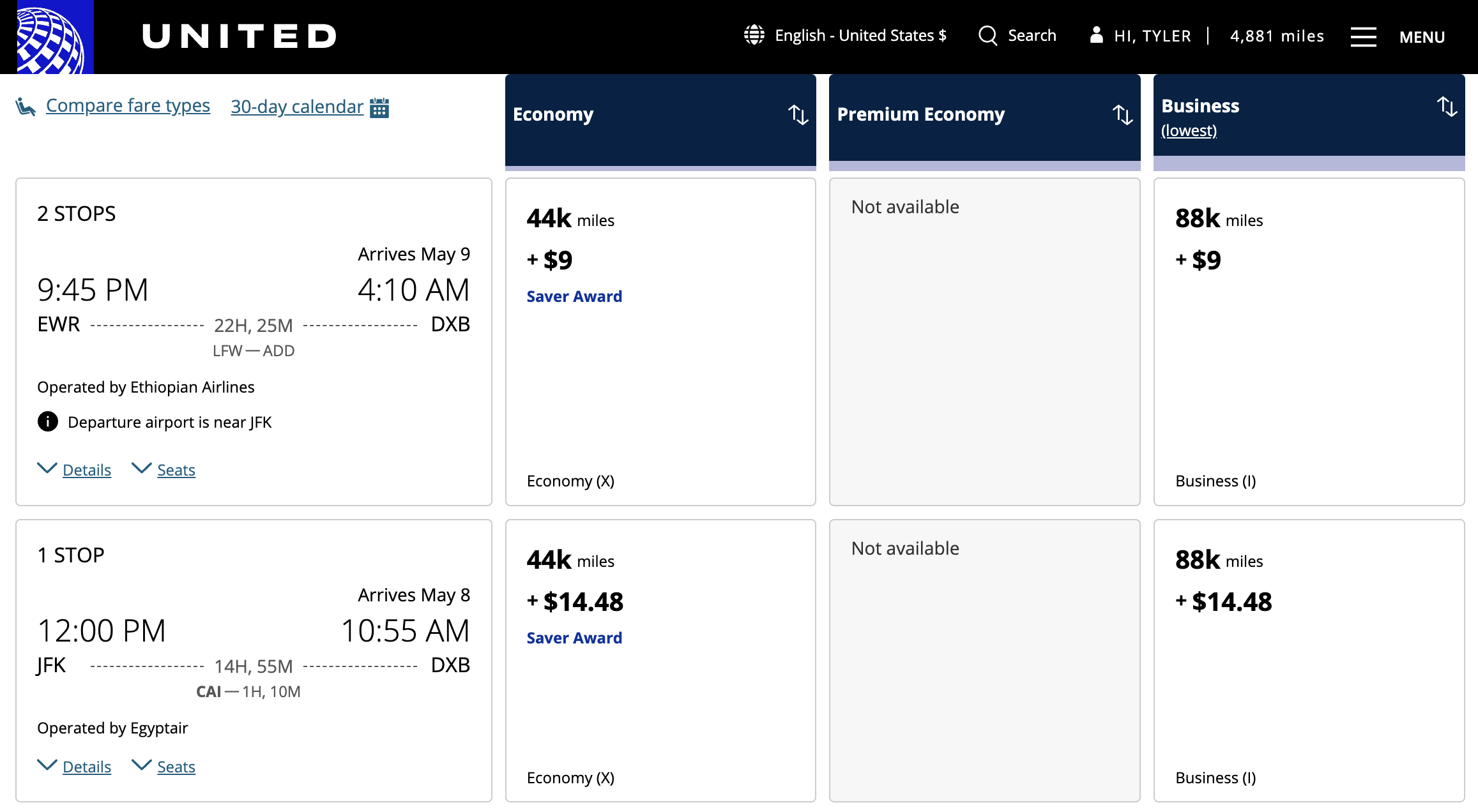Expand Details chevron for Ethiopian Airlines flight
This screenshot has height=812, width=1478.
pos(47,469)
